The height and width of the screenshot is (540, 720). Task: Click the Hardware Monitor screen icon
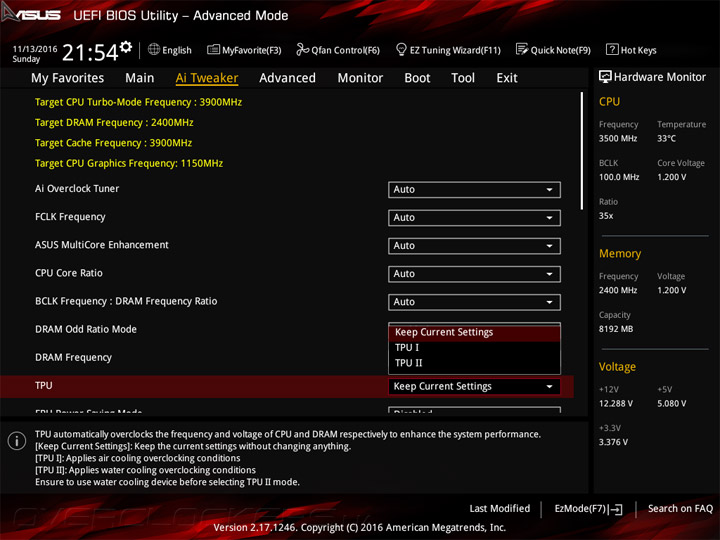click(x=605, y=77)
